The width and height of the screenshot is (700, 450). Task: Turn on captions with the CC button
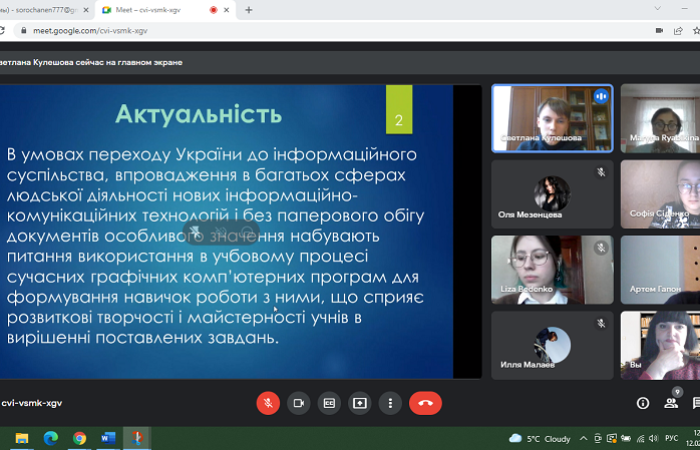329,403
